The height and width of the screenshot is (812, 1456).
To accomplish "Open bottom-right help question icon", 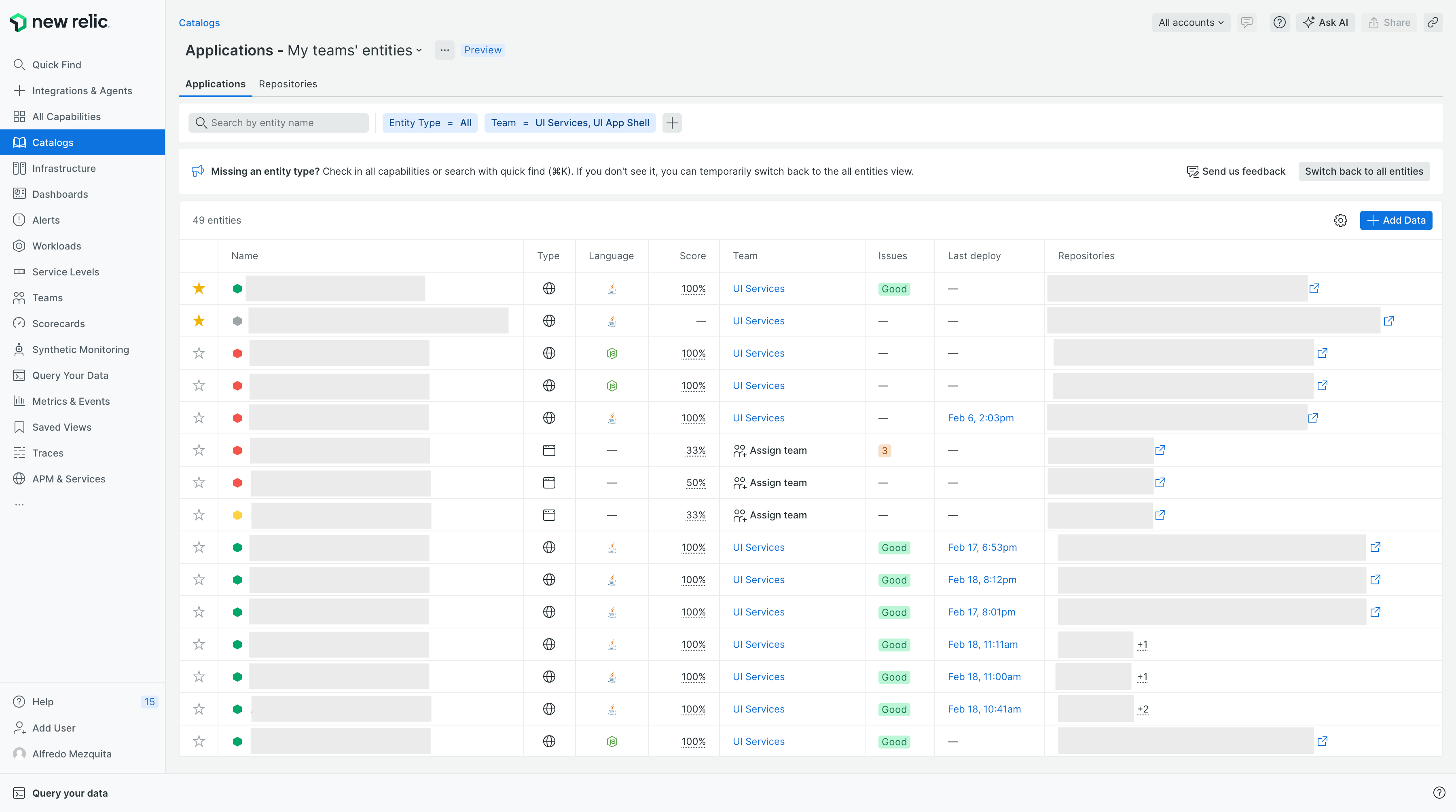I will (1439, 793).
